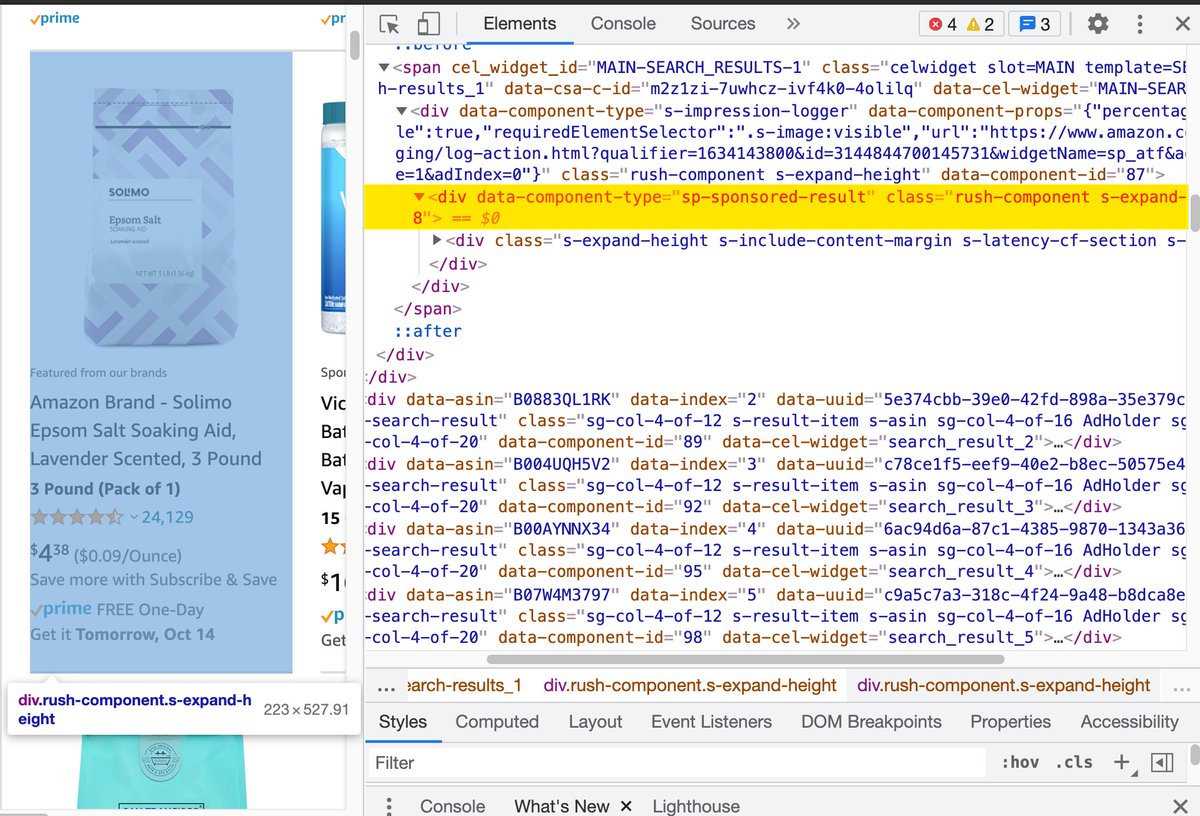Select the ::after pseudo-element row
1200x816 pixels.
coord(428,331)
